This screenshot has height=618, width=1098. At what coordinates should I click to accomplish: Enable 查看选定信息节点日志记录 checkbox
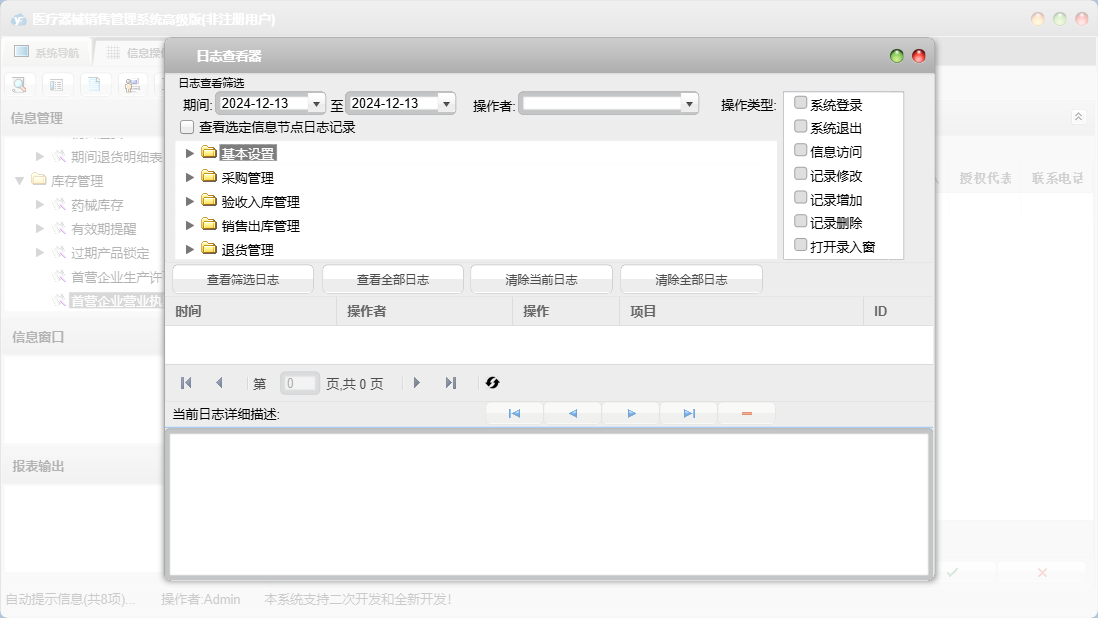tap(187, 127)
